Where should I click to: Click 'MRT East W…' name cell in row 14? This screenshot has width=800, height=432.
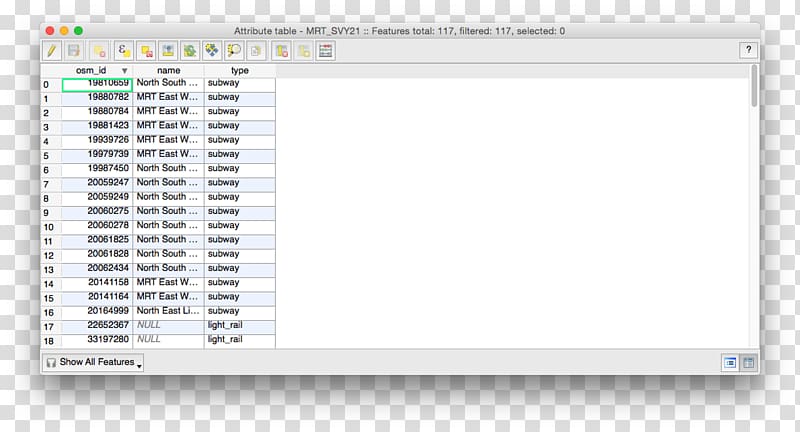168,285
